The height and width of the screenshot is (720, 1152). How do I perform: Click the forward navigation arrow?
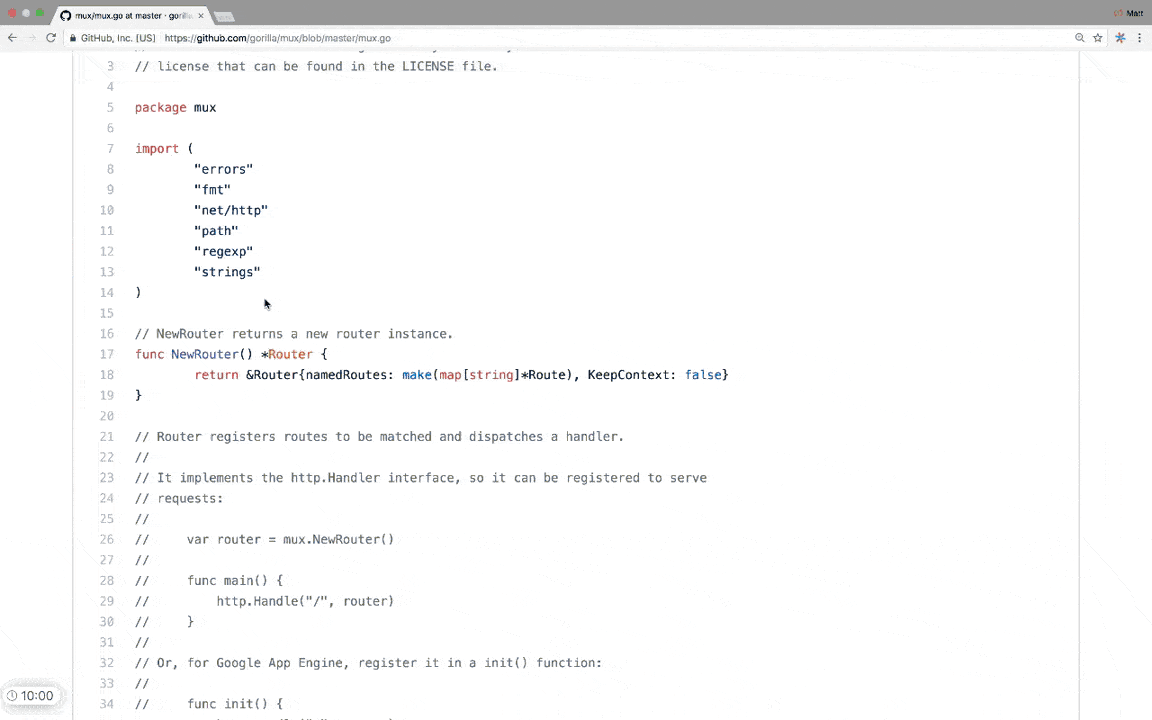pyautogui.click(x=31, y=37)
